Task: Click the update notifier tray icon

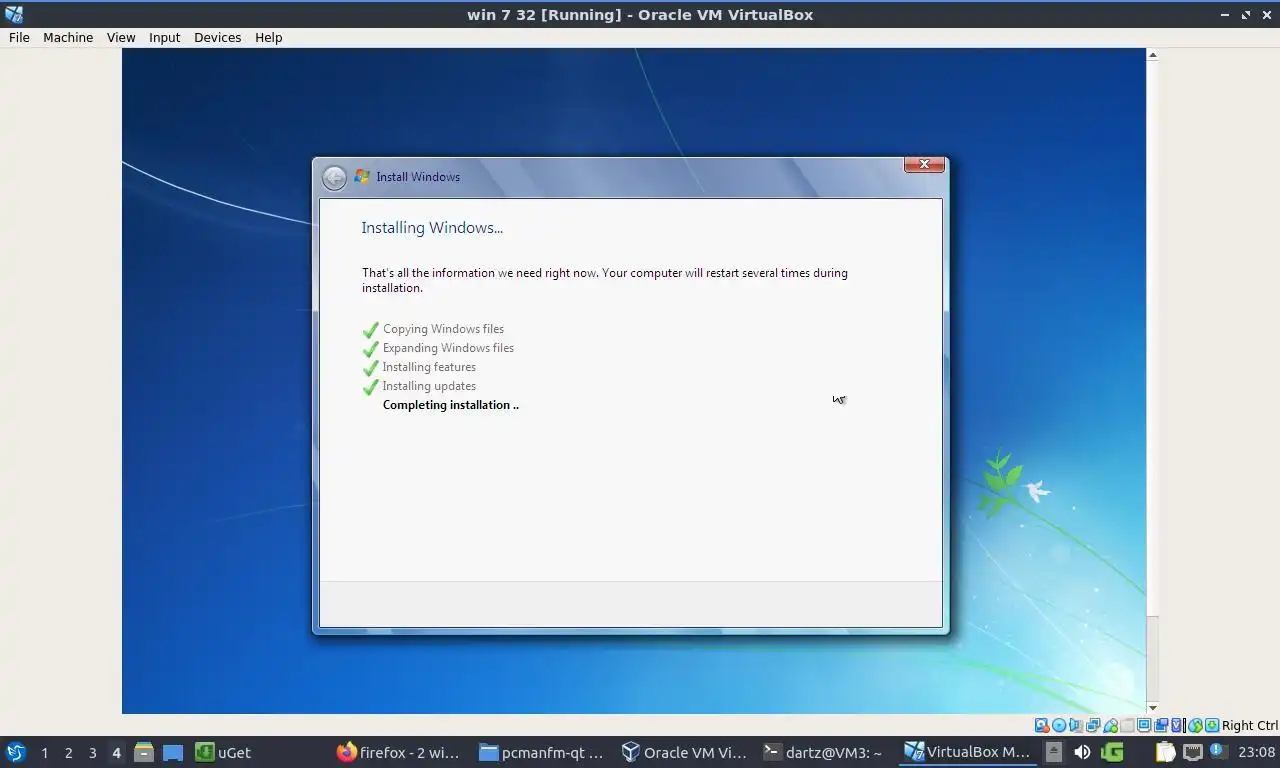Action: click(1218, 751)
